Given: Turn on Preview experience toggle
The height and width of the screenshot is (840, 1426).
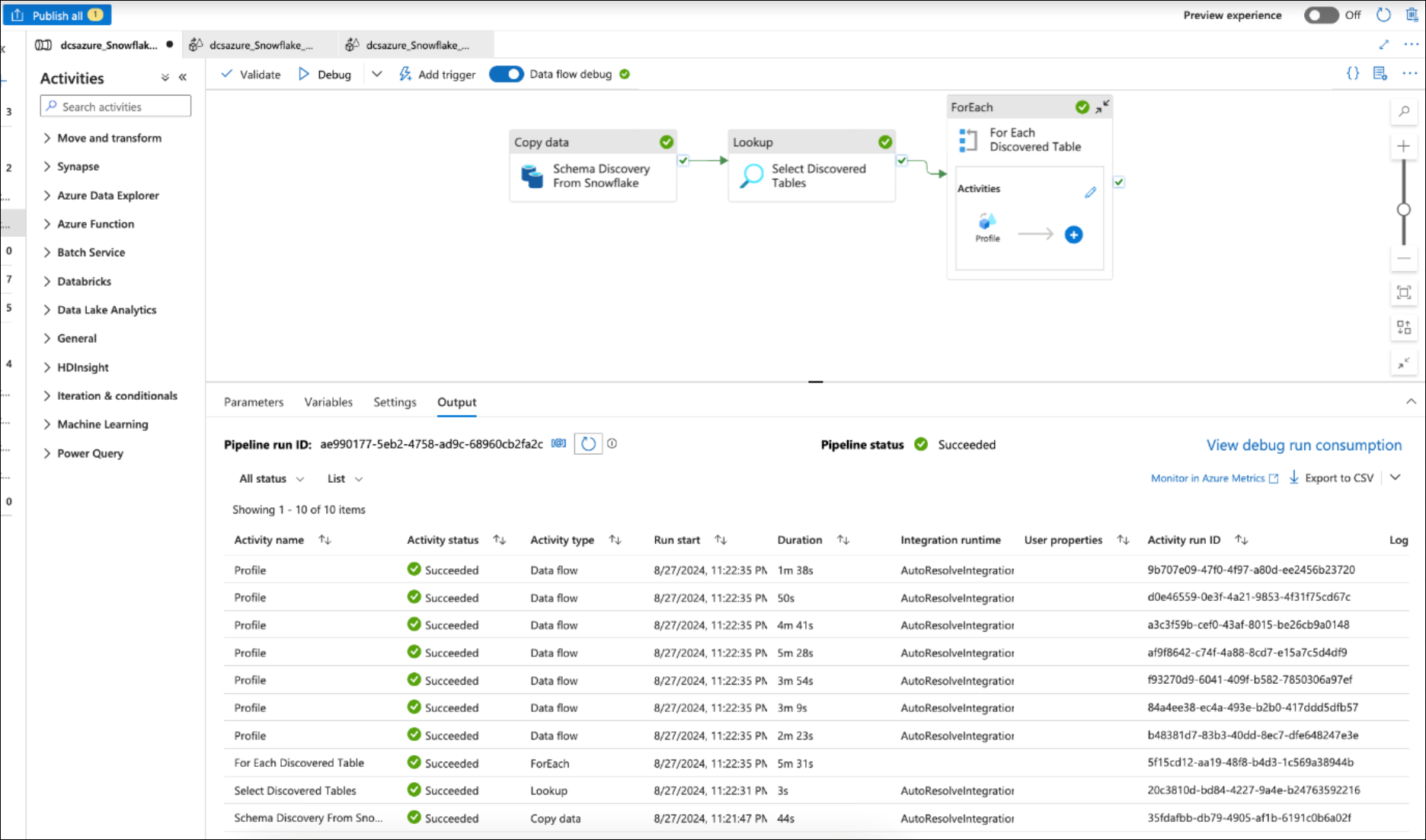Looking at the screenshot, I should (1320, 15).
